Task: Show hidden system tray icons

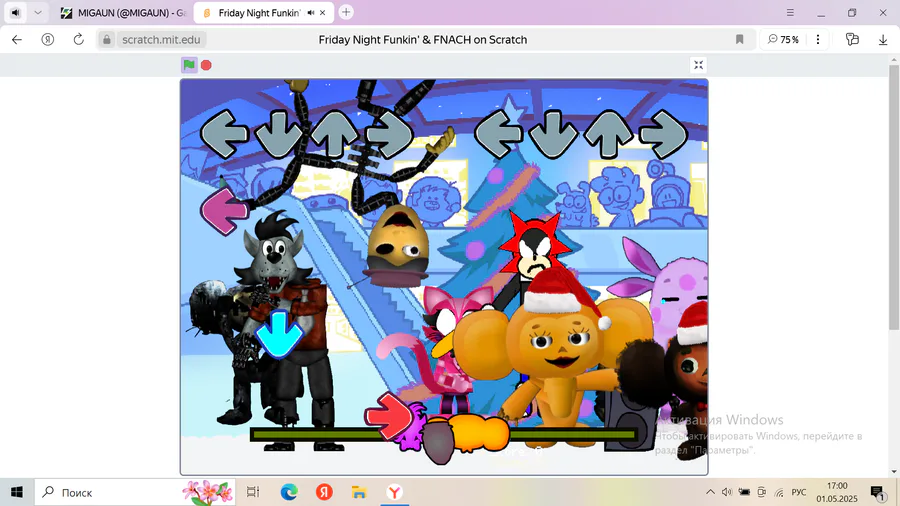Action: [x=710, y=492]
